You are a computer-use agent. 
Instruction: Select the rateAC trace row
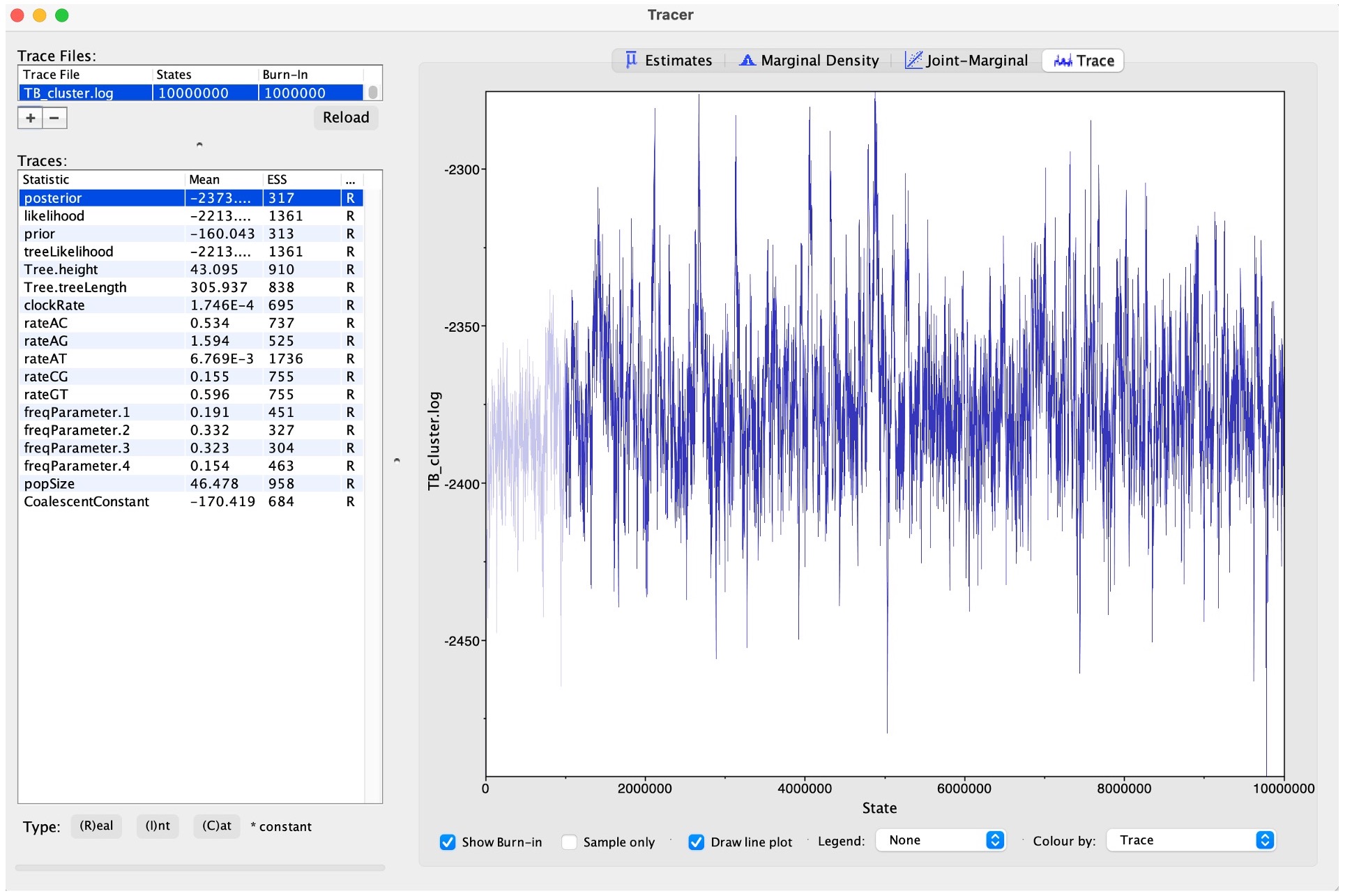coord(191,323)
